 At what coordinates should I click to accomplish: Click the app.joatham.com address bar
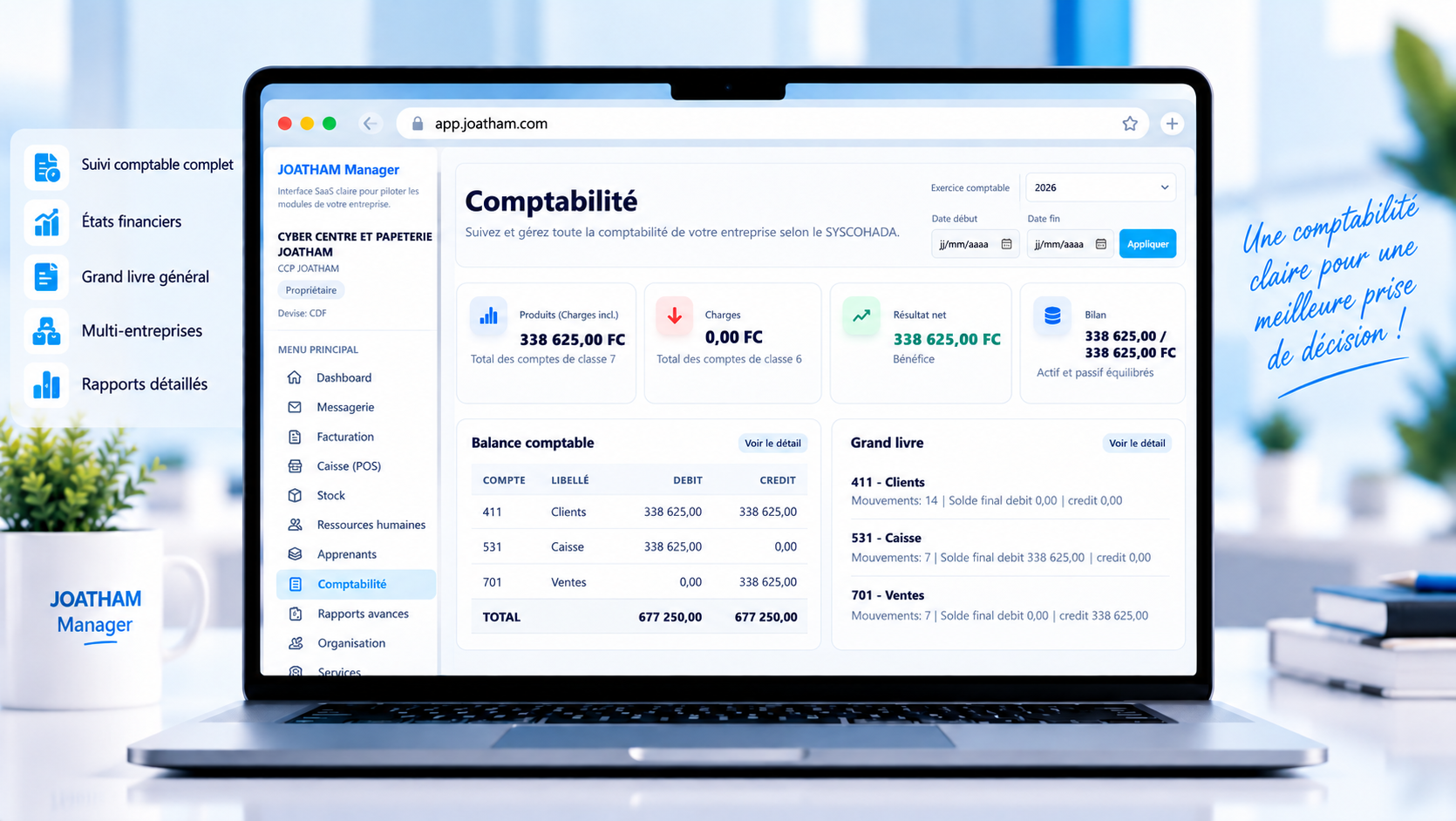pyautogui.click(x=772, y=124)
